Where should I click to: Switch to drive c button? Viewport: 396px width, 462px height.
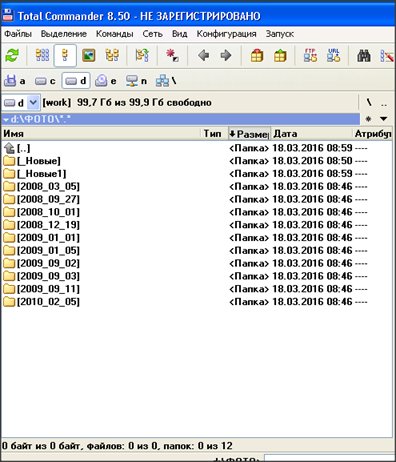45,81
